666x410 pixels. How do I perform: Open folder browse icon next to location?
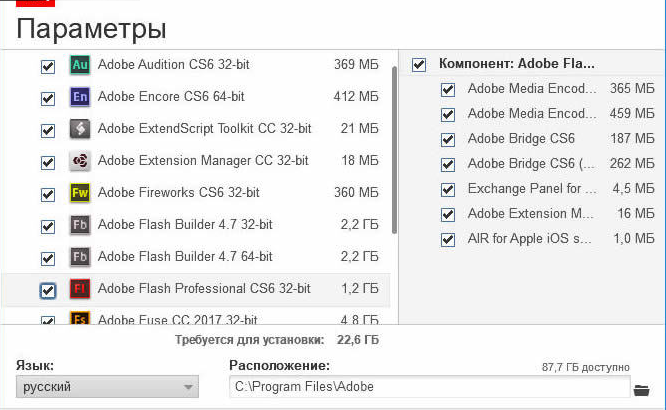(x=641, y=390)
